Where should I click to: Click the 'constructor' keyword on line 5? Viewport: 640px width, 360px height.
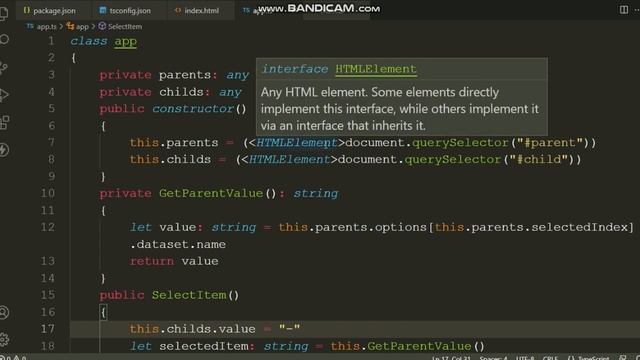[x=193, y=109]
